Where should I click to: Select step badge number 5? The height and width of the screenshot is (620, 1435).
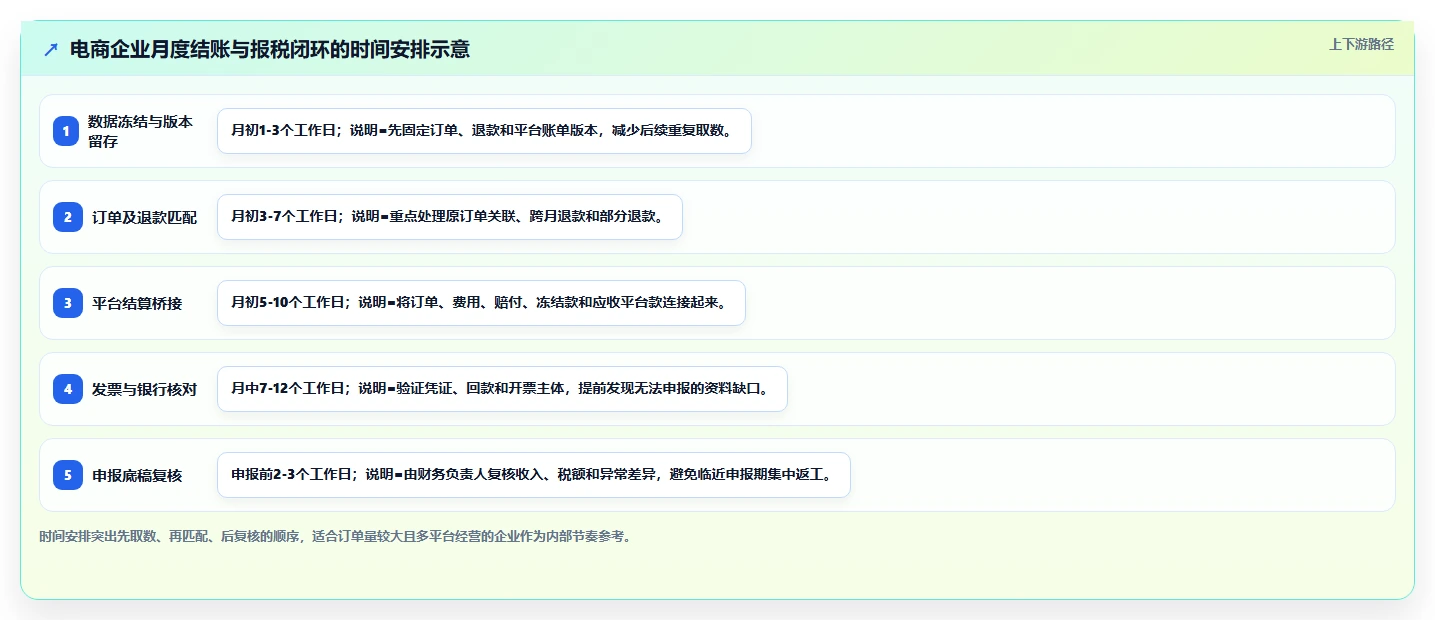[x=68, y=475]
